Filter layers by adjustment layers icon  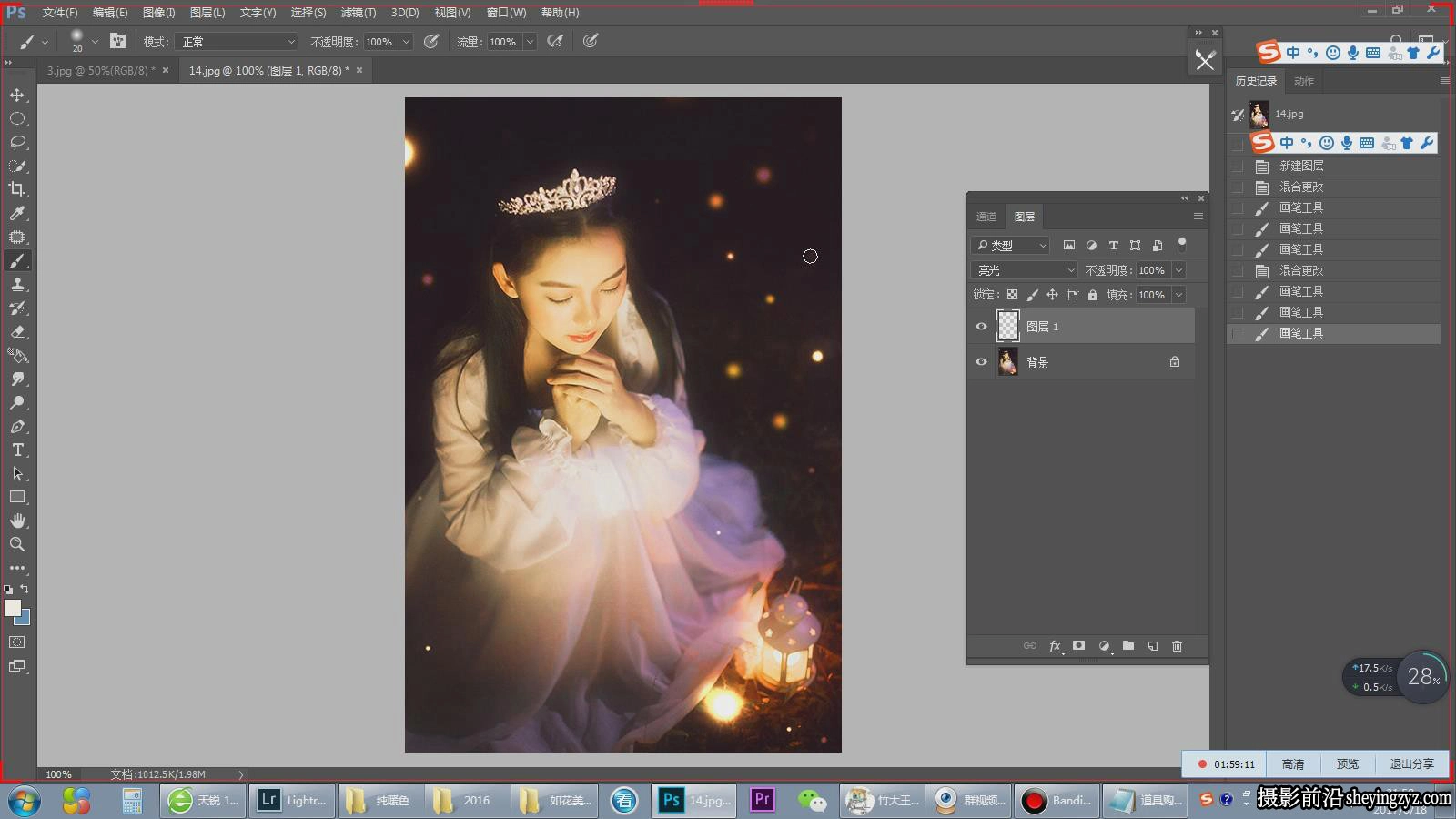(1091, 245)
